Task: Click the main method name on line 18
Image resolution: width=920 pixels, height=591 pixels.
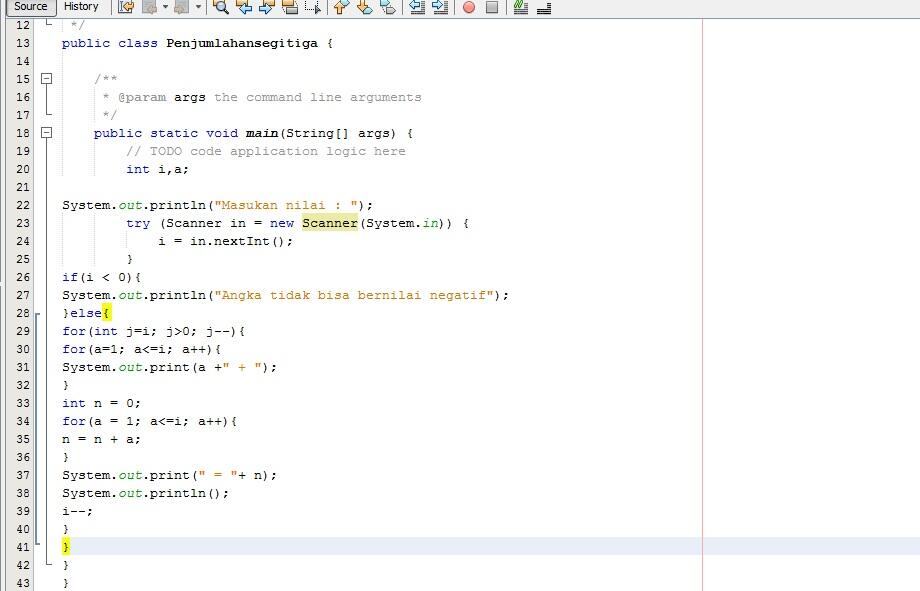Action: coord(262,133)
